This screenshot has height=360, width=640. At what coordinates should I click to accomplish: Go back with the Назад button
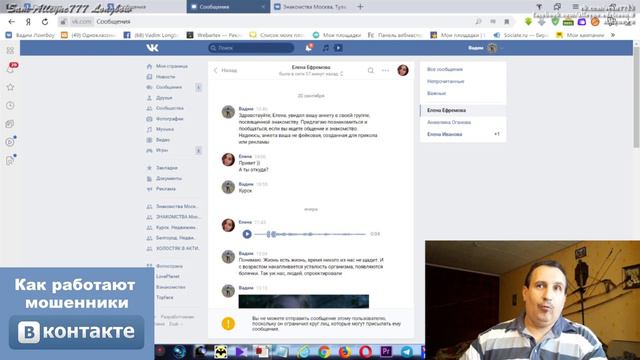pyautogui.click(x=225, y=70)
